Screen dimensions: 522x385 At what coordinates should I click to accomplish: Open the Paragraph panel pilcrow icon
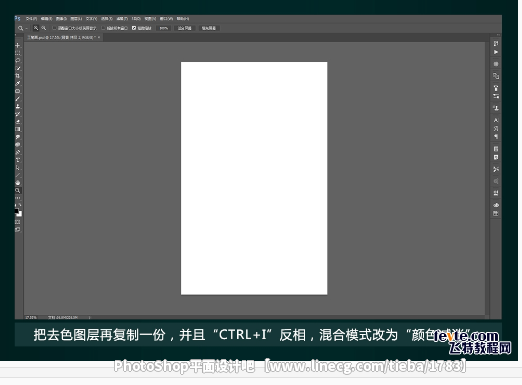point(496,137)
